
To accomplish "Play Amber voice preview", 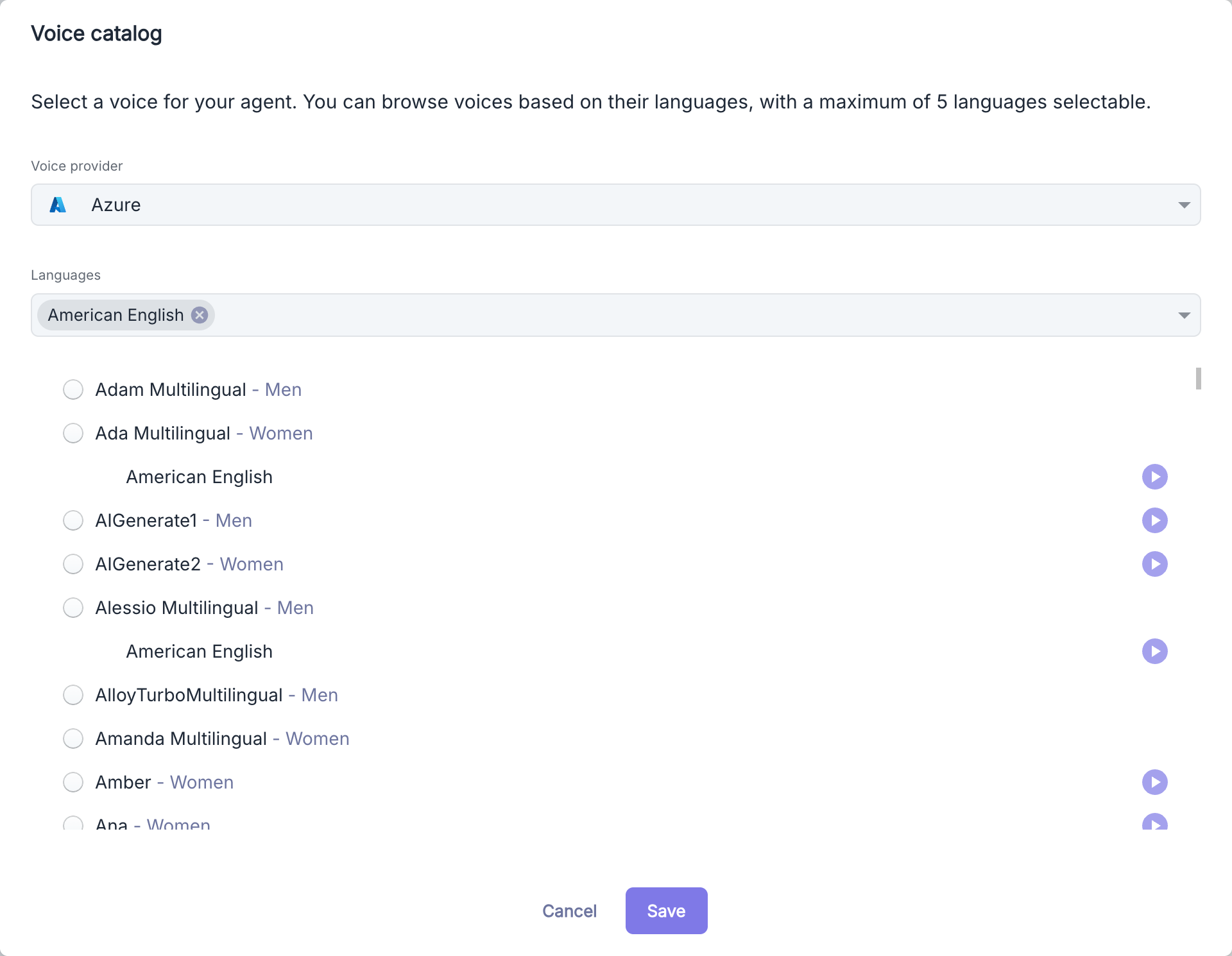I will [x=1154, y=782].
